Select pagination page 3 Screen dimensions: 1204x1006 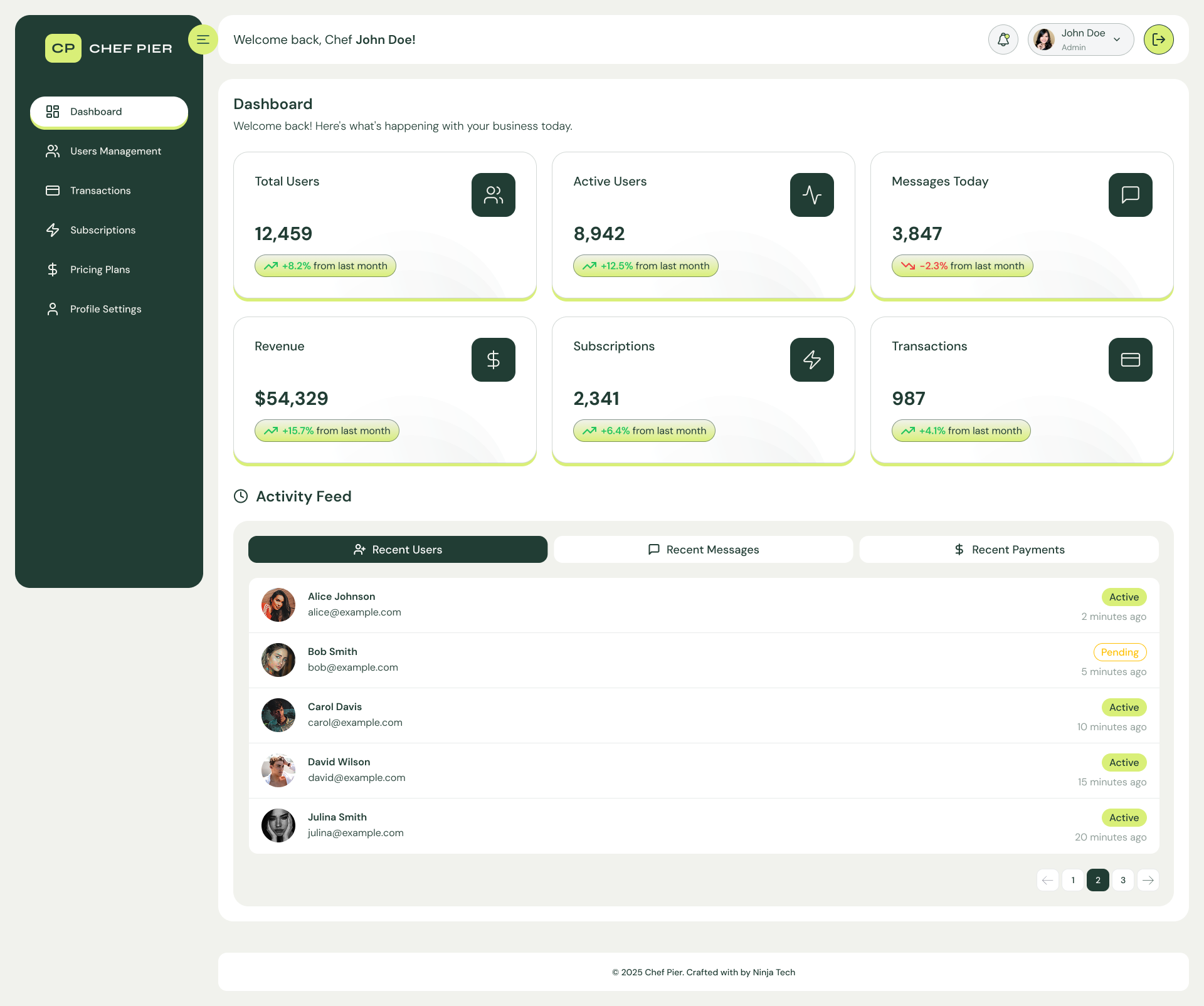pyautogui.click(x=1122, y=880)
